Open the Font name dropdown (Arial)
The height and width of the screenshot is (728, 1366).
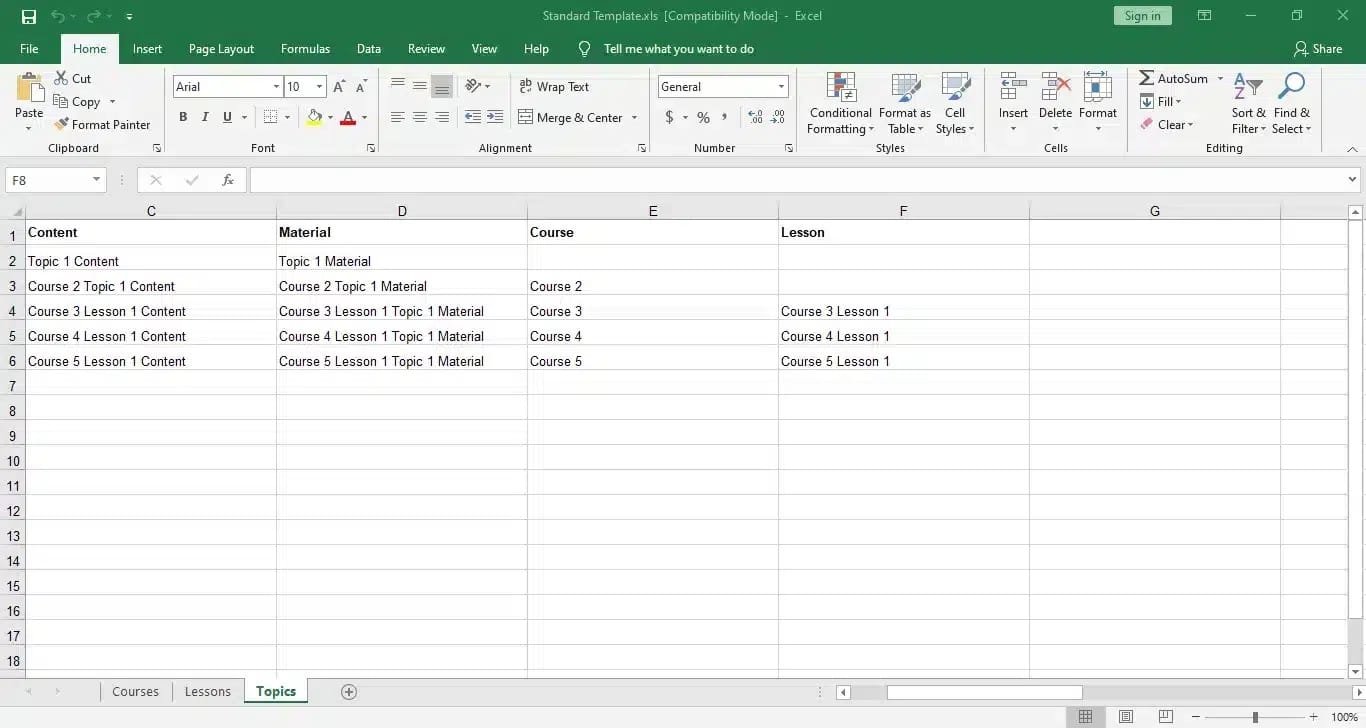(x=276, y=87)
